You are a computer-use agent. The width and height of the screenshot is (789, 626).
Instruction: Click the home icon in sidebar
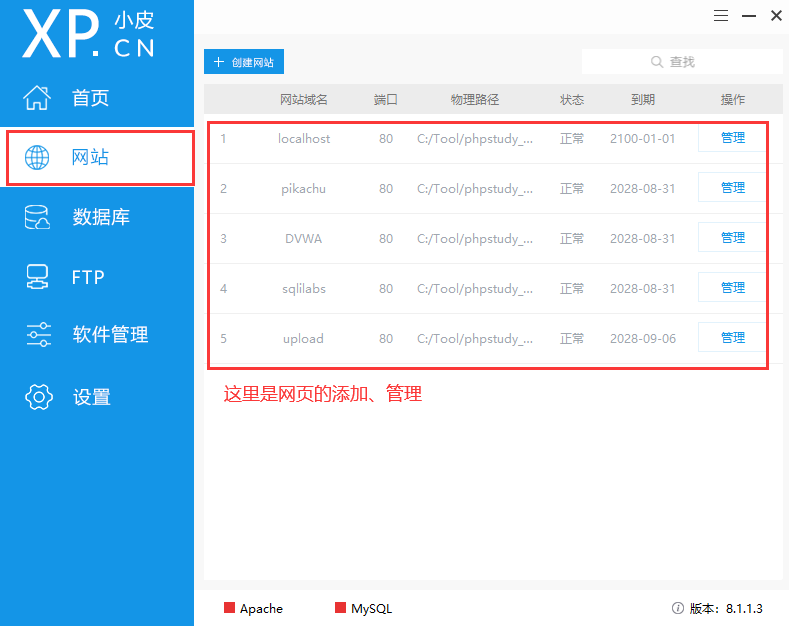[x=37, y=98]
